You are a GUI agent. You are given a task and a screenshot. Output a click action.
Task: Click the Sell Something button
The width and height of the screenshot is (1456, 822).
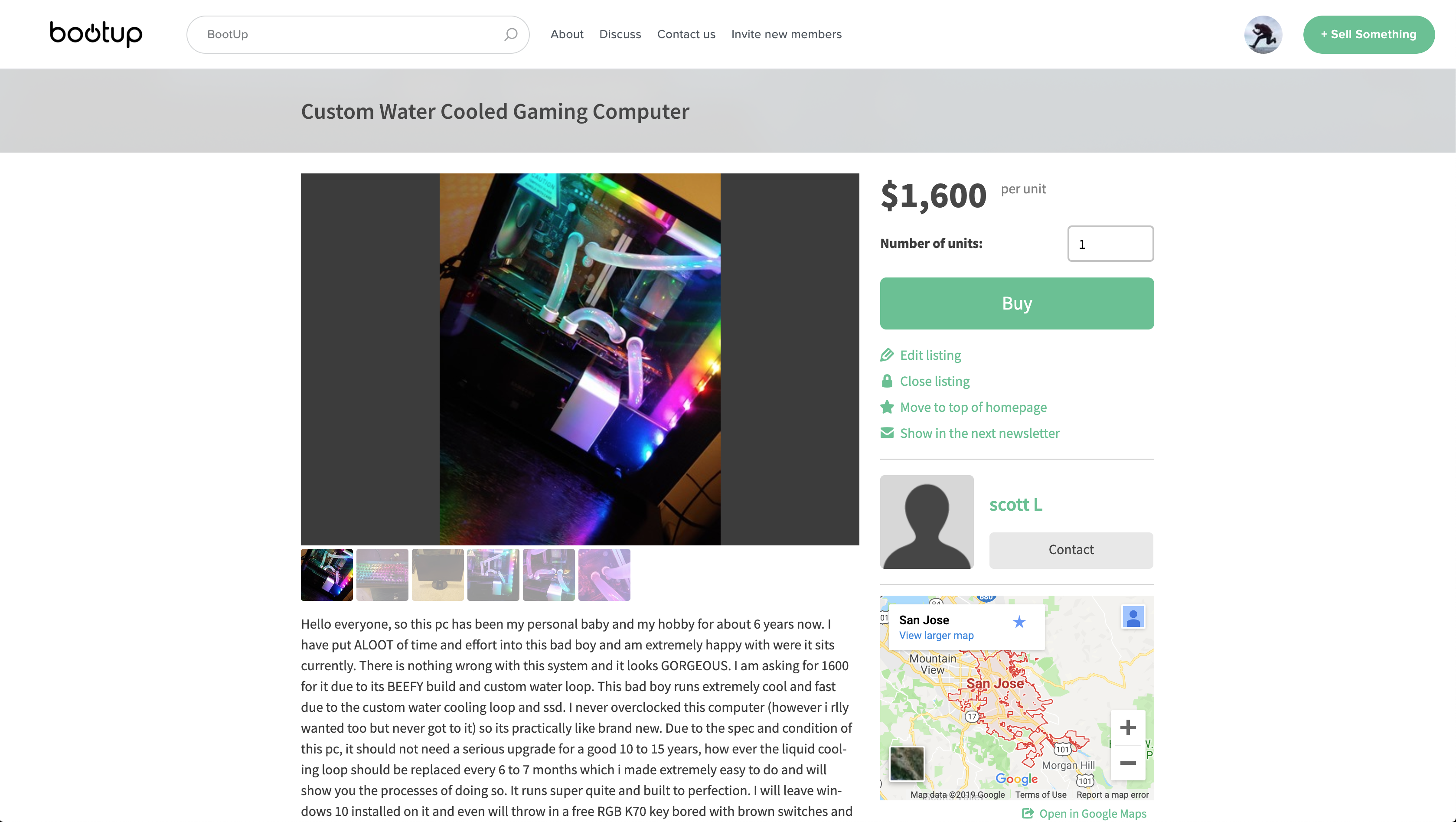click(x=1368, y=35)
